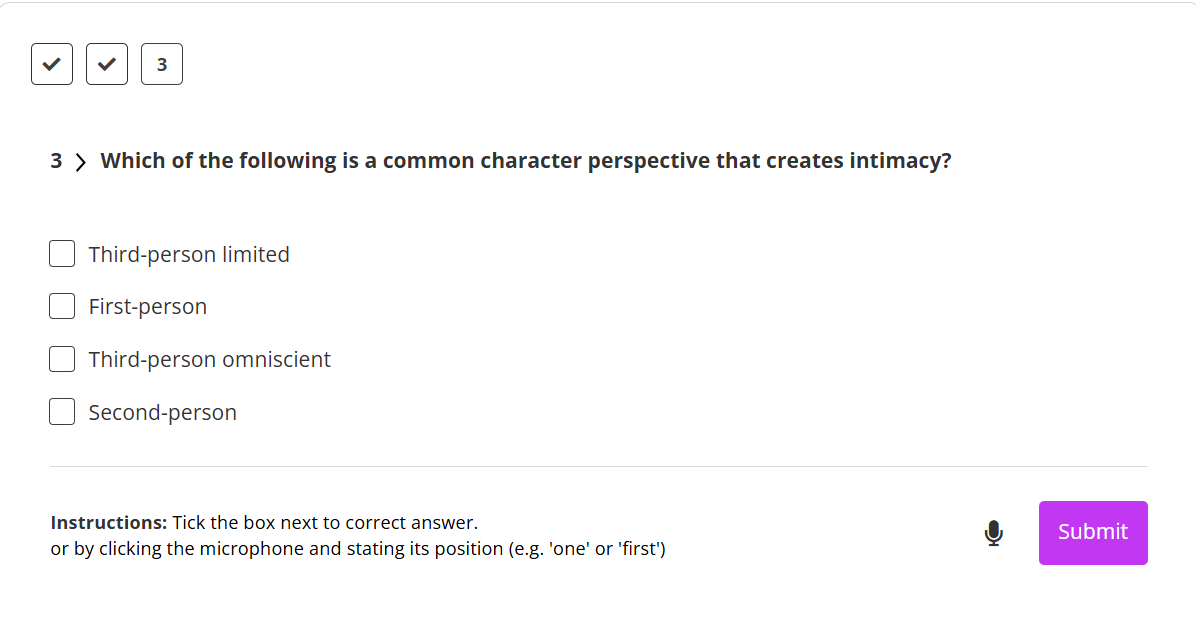Image resolution: width=1196 pixels, height=644 pixels.
Task: Tick the Third-person limited checkbox
Action: point(62,254)
